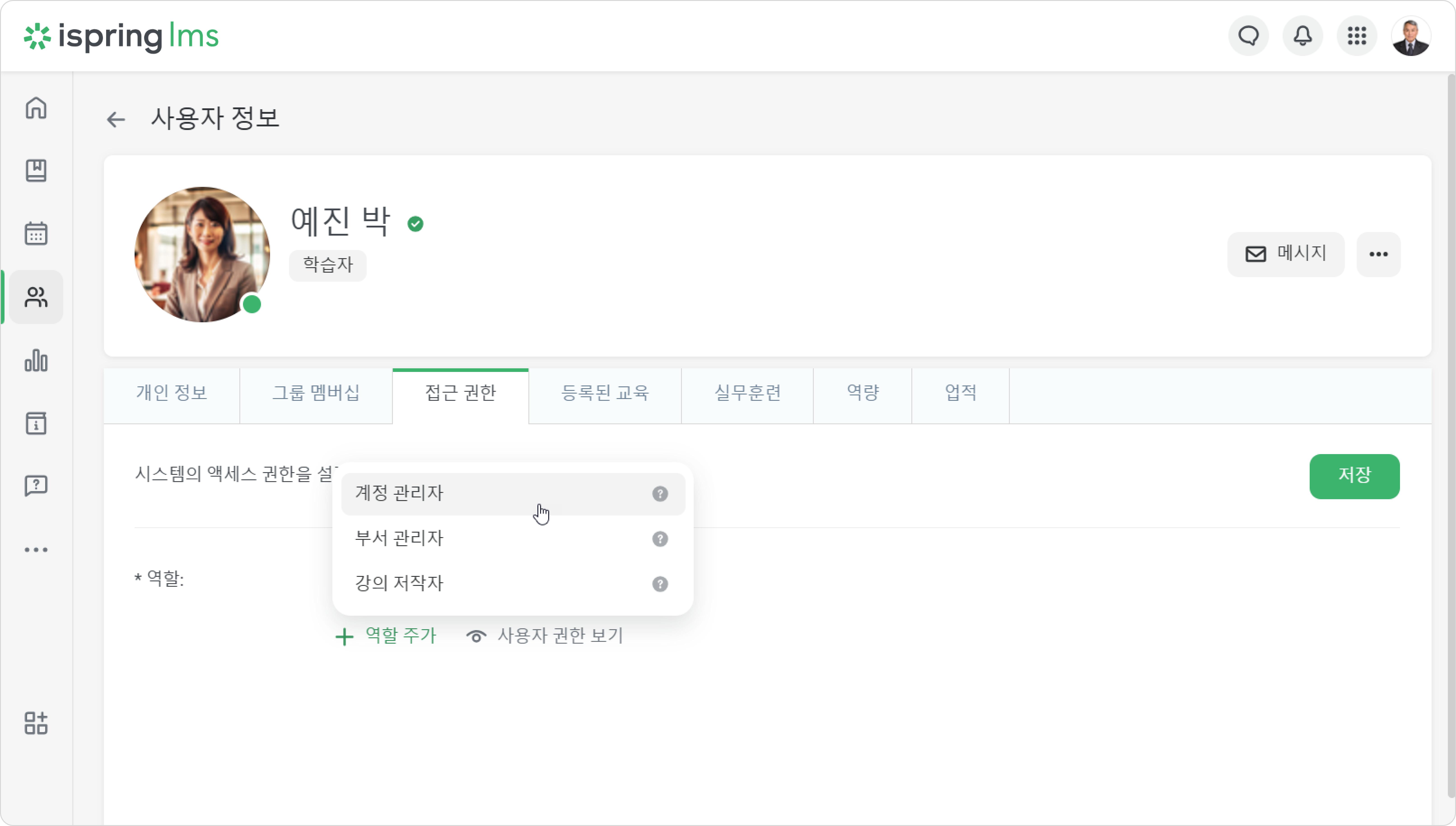Show help for 강의 저작자 role
This screenshot has width=1456, height=826.
(660, 584)
